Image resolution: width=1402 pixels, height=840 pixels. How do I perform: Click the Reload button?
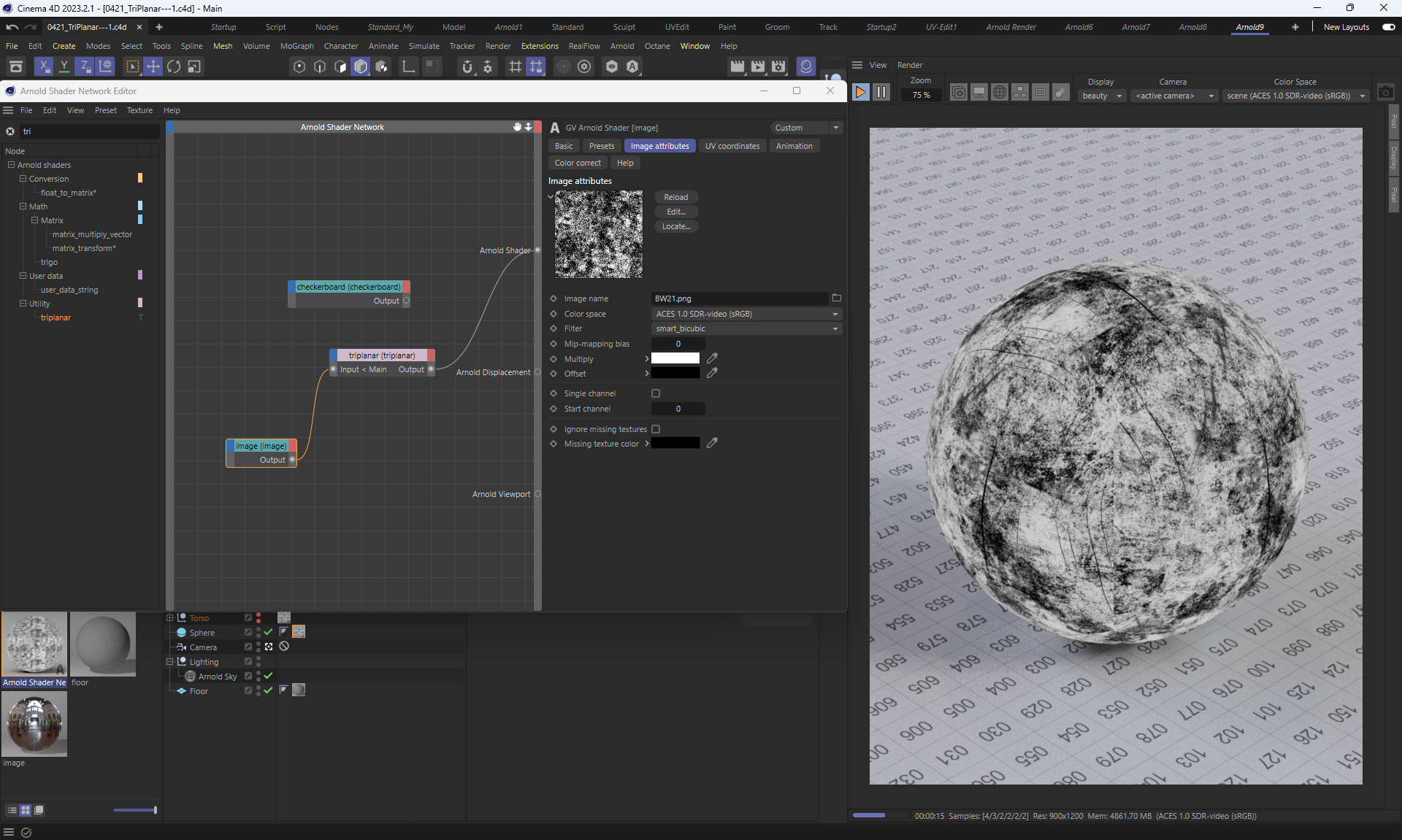(675, 197)
